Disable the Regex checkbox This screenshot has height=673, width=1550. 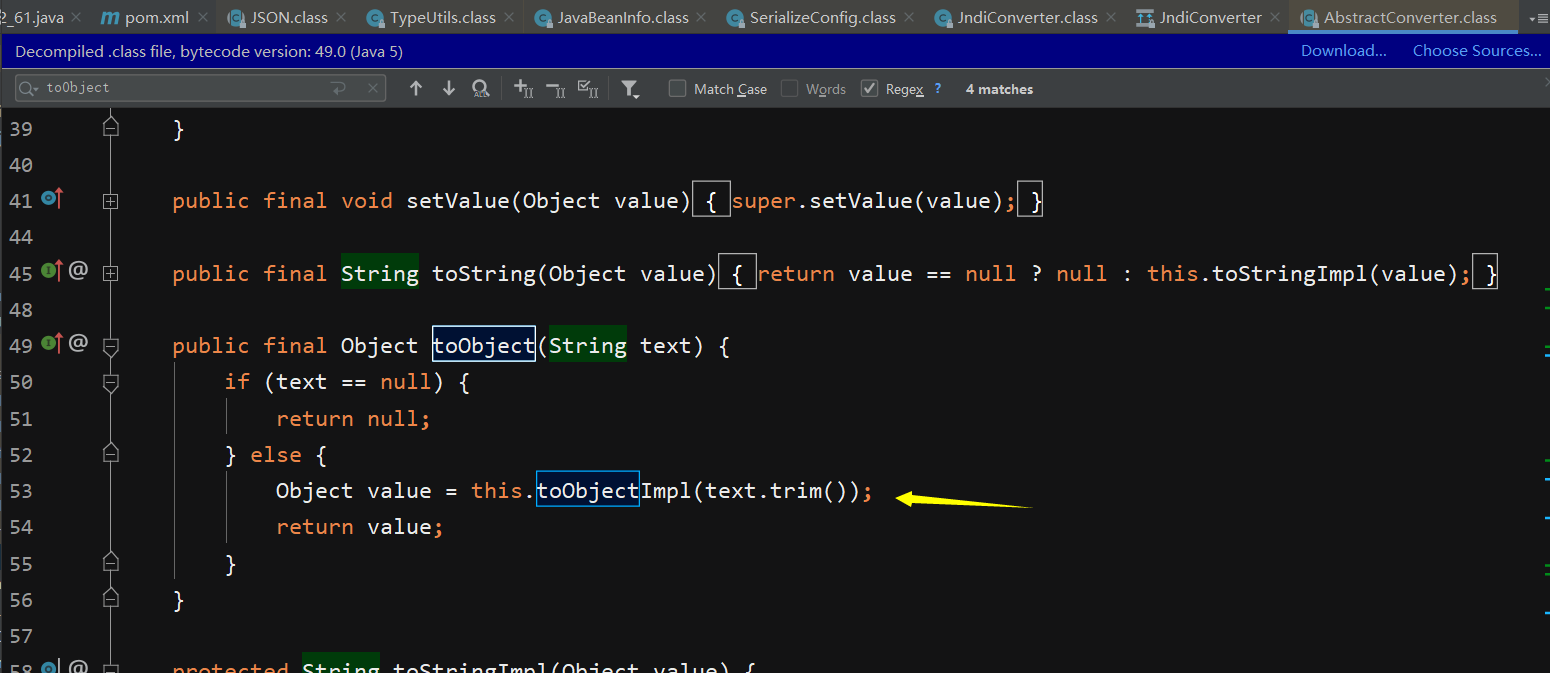click(x=869, y=89)
